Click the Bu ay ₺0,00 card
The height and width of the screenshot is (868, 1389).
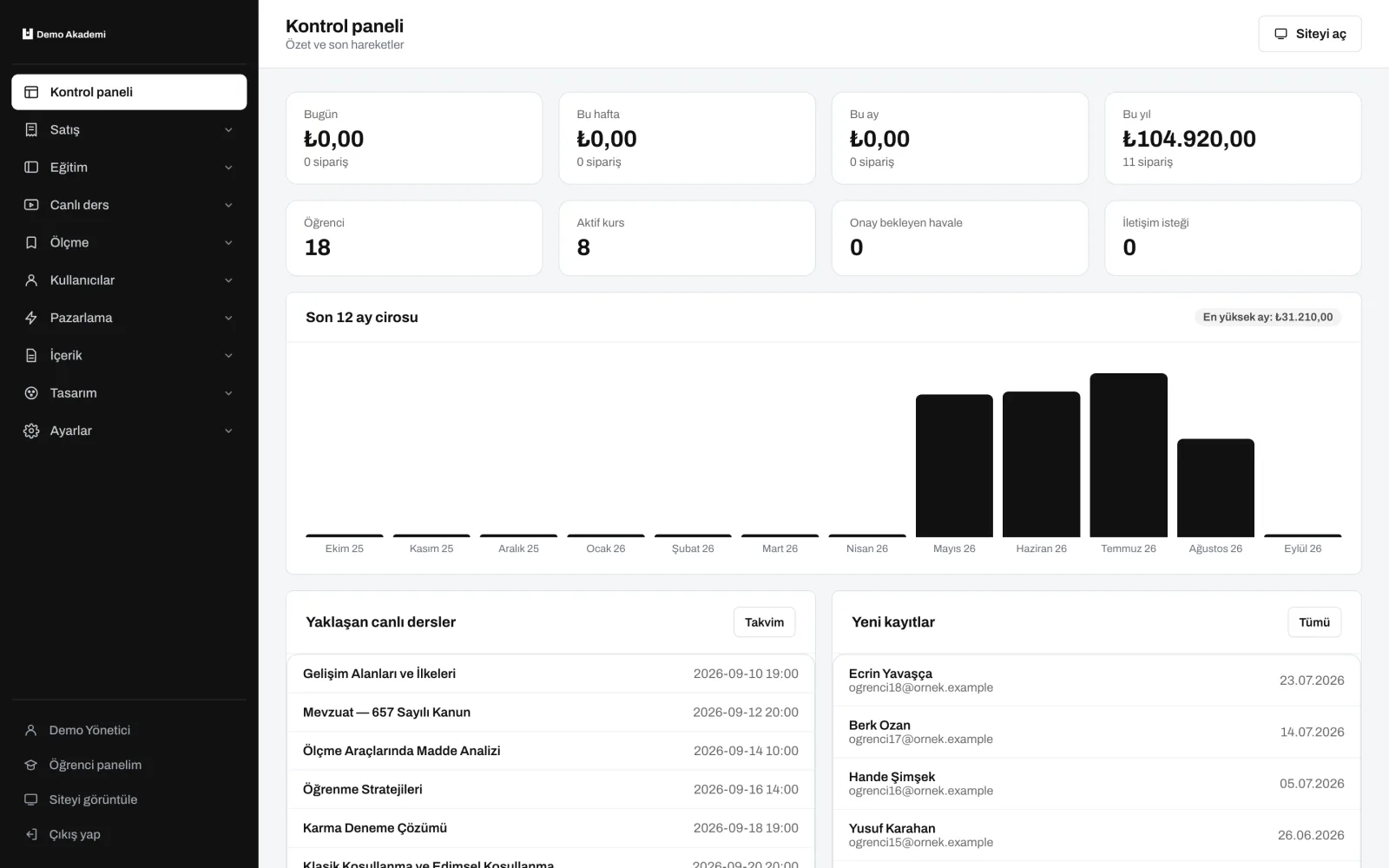click(960, 138)
